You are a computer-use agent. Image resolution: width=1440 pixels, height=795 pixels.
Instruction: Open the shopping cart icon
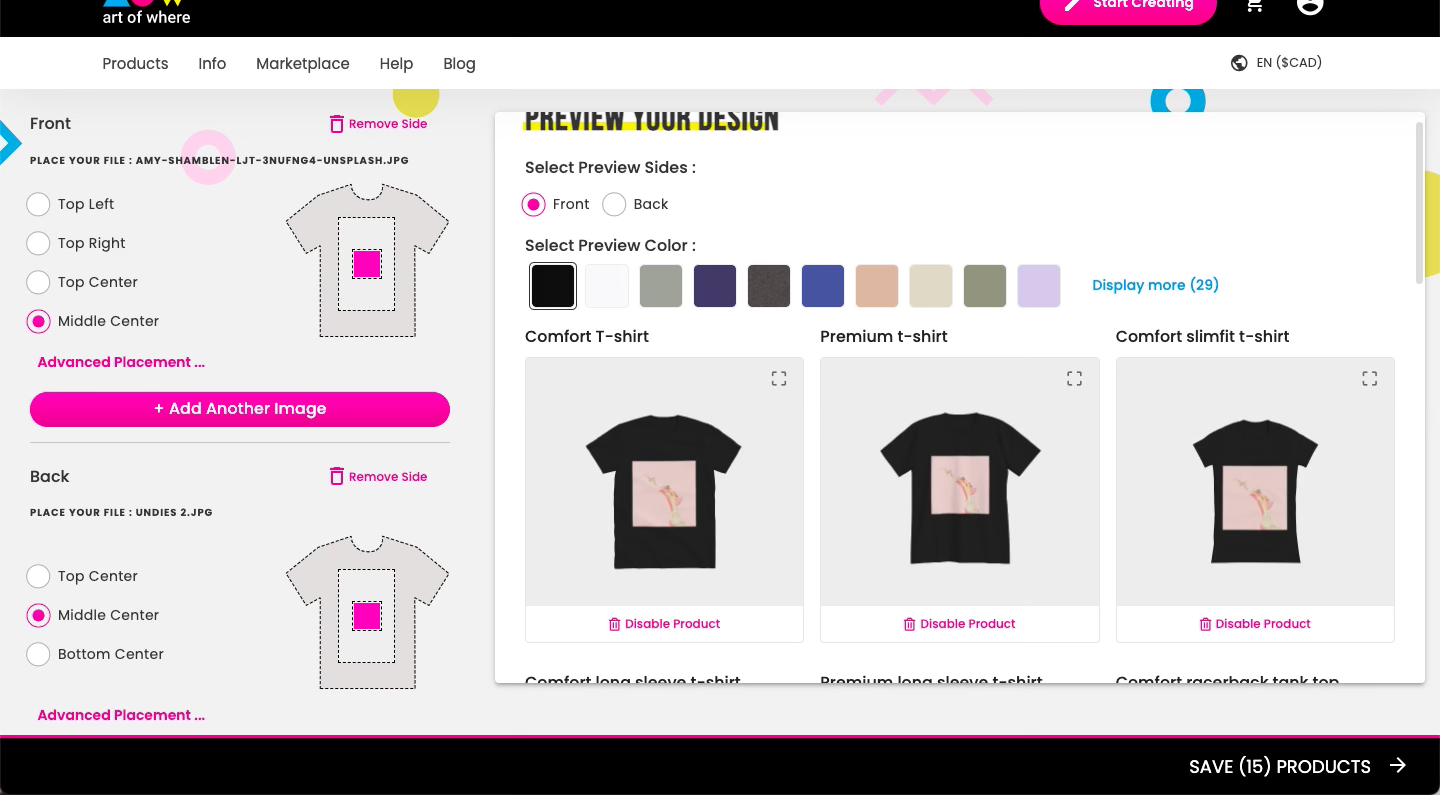click(x=1254, y=5)
